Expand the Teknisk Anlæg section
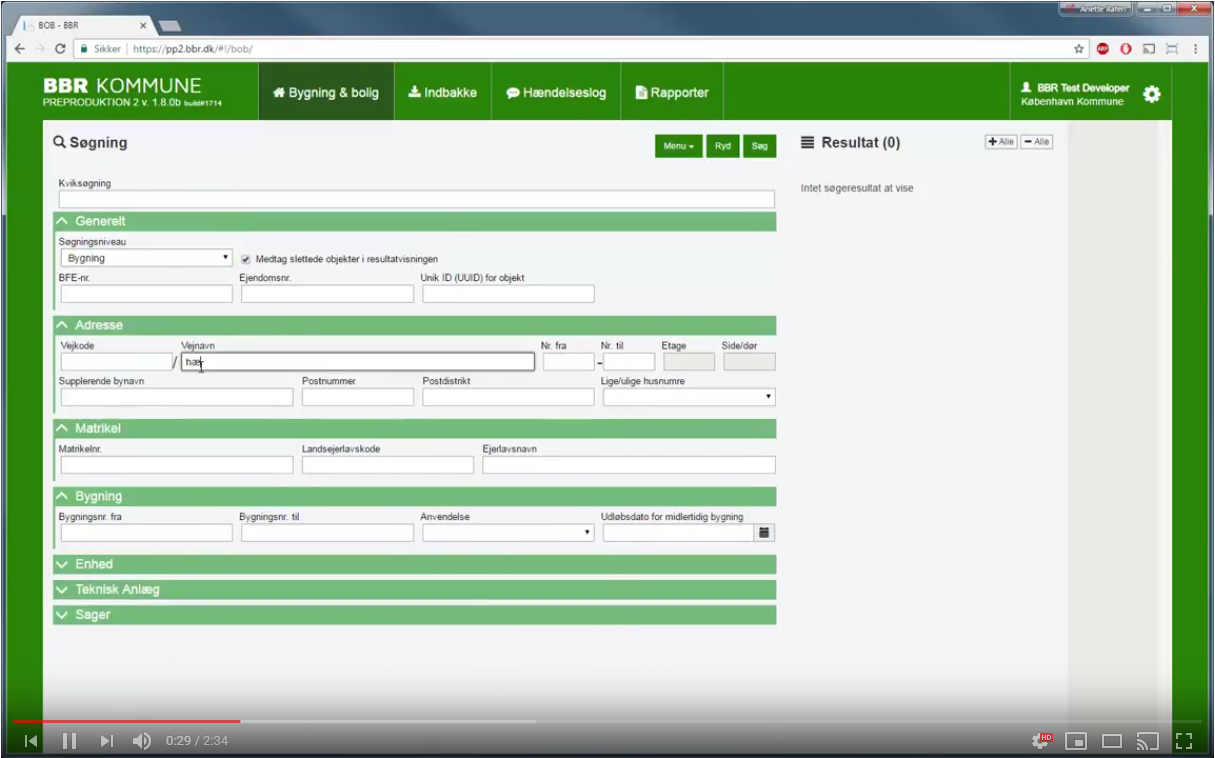Screen dimensions: 1215x758 tap(415, 590)
